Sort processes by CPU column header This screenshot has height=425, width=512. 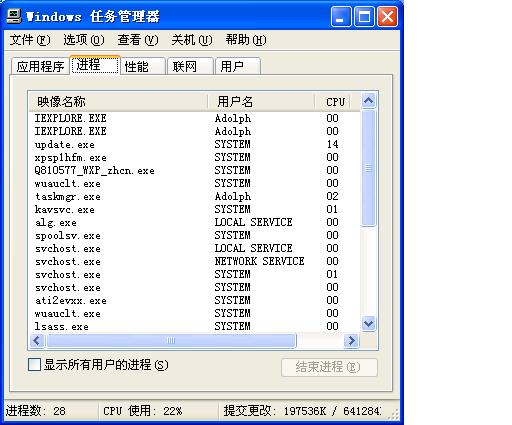coord(333,102)
